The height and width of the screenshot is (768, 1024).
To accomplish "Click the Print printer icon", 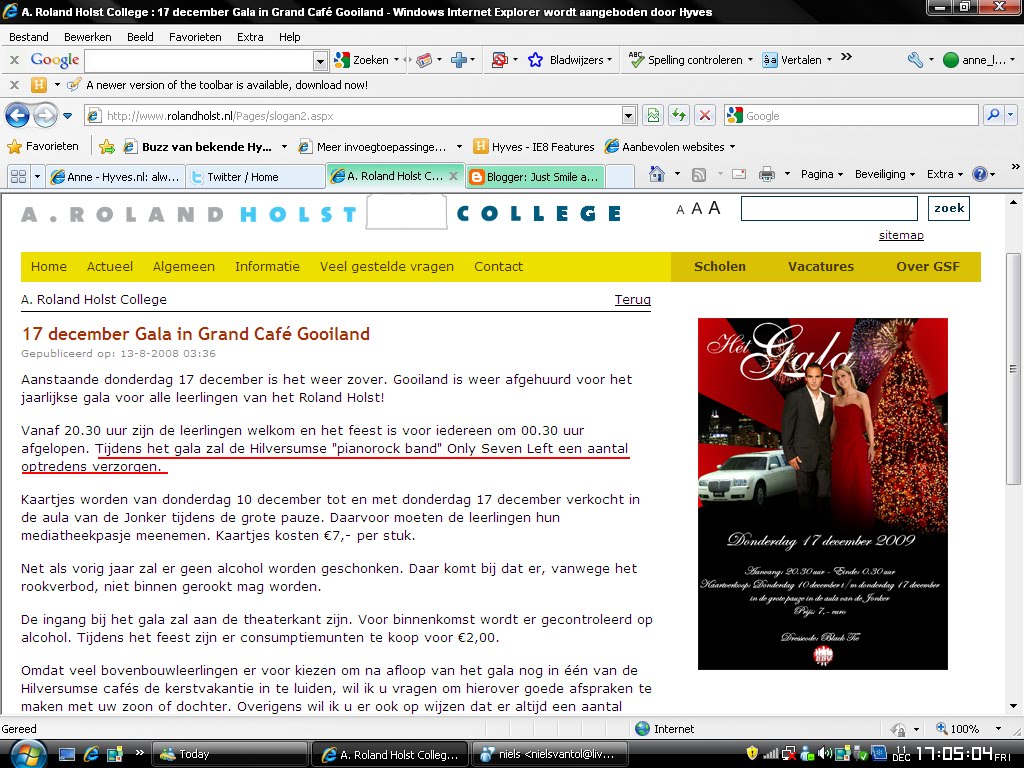I will point(767,174).
